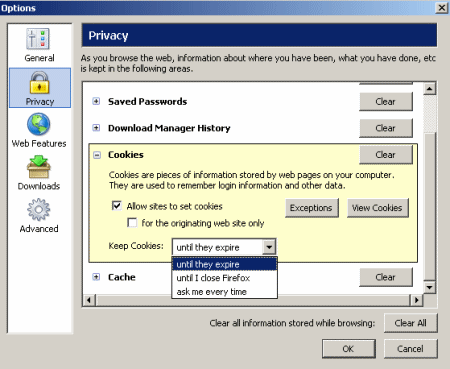
Task: Choose 'ask me every time' option
Action: tap(224, 292)
